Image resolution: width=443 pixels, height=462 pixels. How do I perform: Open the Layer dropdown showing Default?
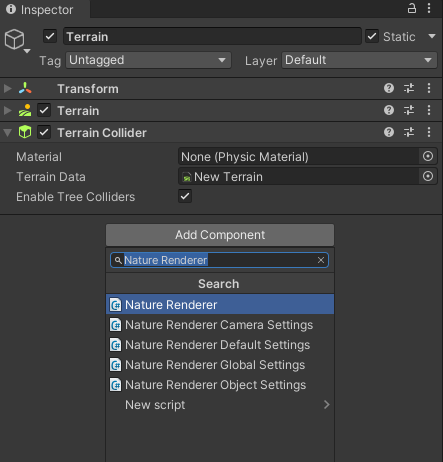(359, 60)
